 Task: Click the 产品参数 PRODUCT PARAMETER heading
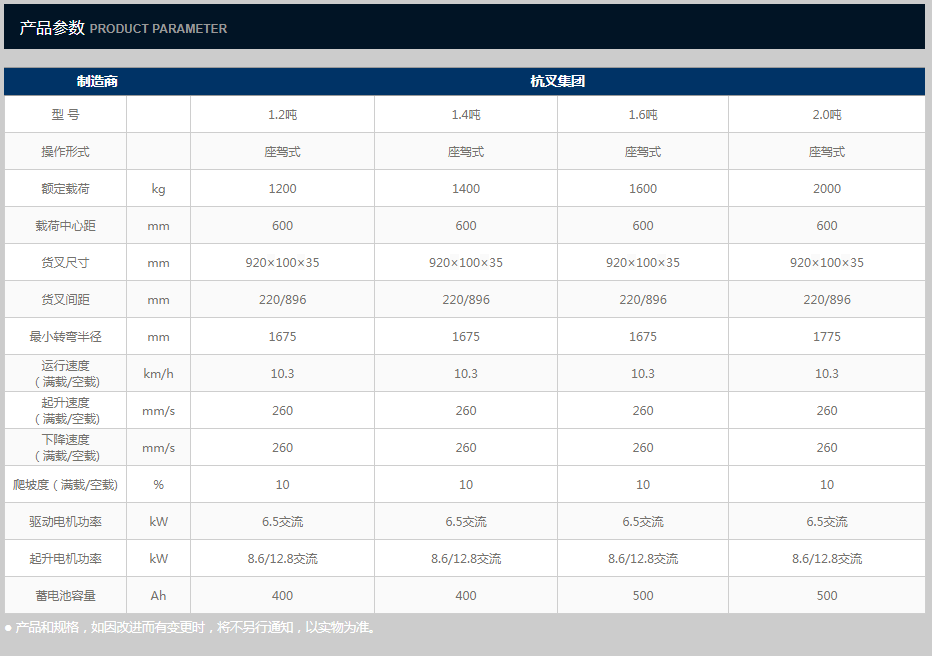pyautogui.click(x=123, y=28)
